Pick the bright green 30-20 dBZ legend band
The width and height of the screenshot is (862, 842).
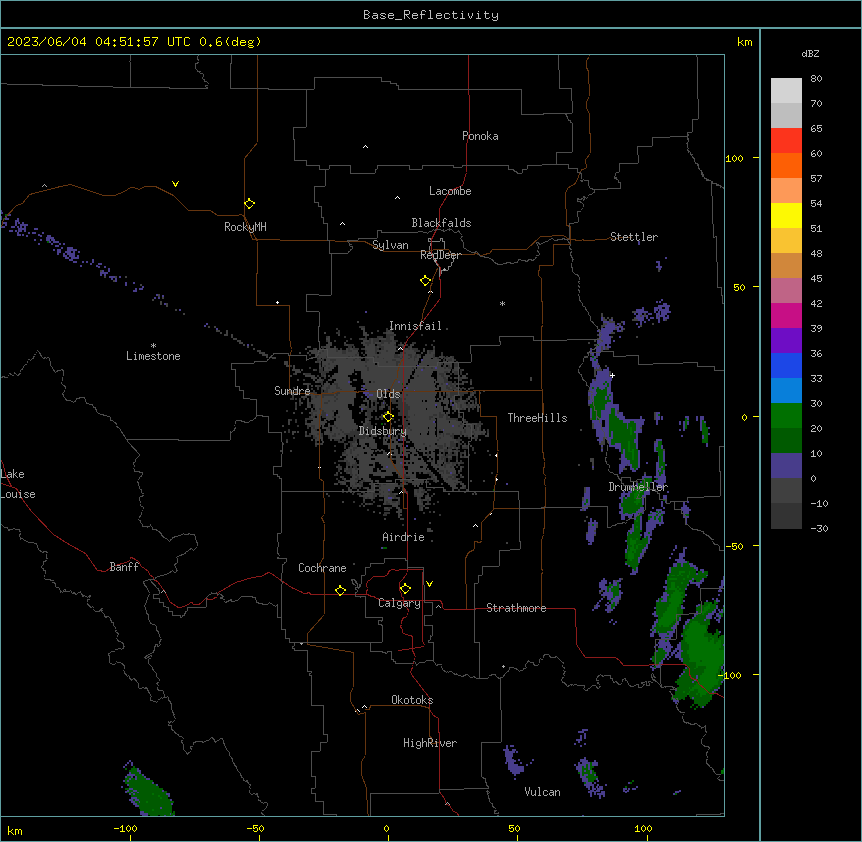[x=786, y=416]
